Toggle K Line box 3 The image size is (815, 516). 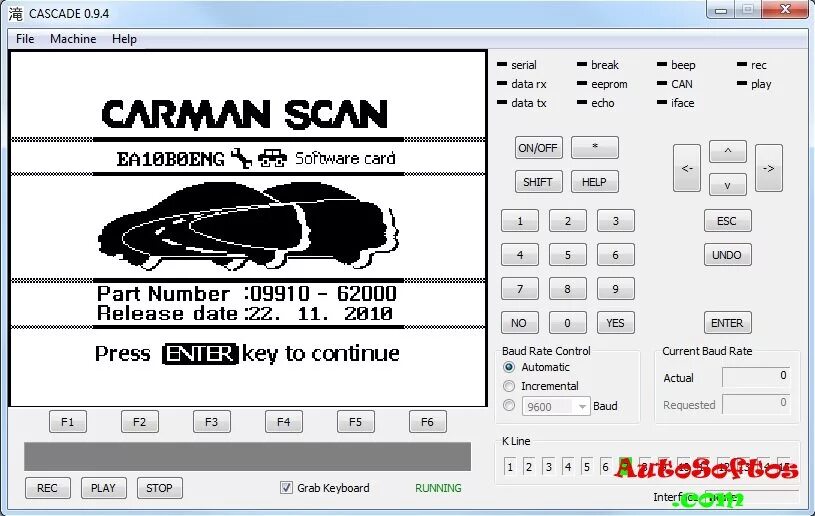tap(548, 467)
